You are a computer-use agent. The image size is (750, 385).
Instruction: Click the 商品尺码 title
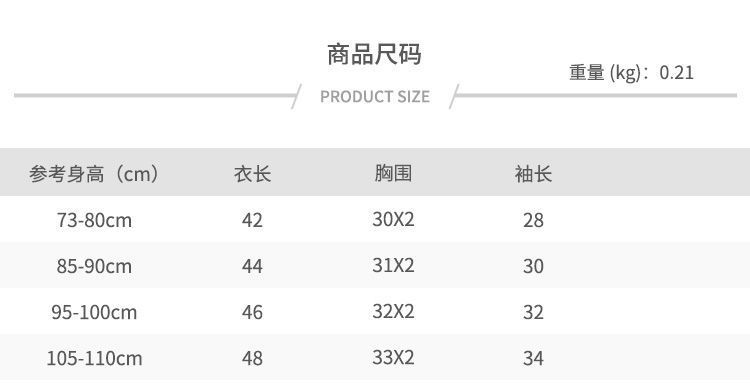click(374, 54)
